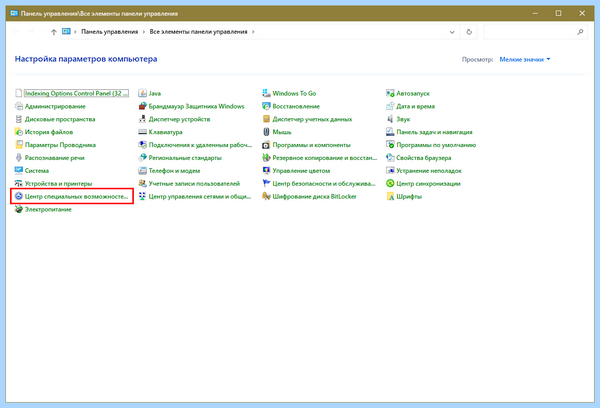This screenshot has height=408, width=600.
Task: Open Региональные стандарты link
Action: (185, 158)
